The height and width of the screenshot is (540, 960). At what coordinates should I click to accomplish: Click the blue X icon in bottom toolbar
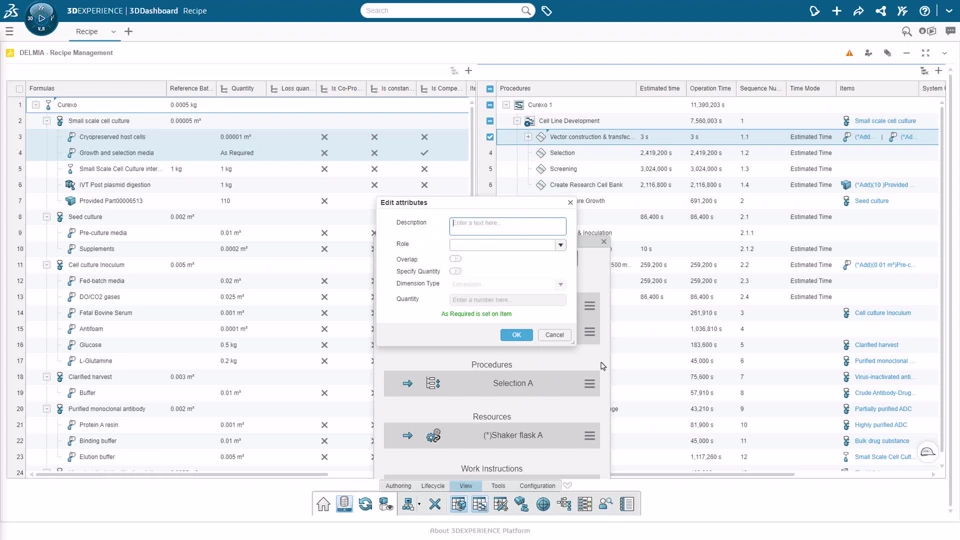tap(435, 504)
